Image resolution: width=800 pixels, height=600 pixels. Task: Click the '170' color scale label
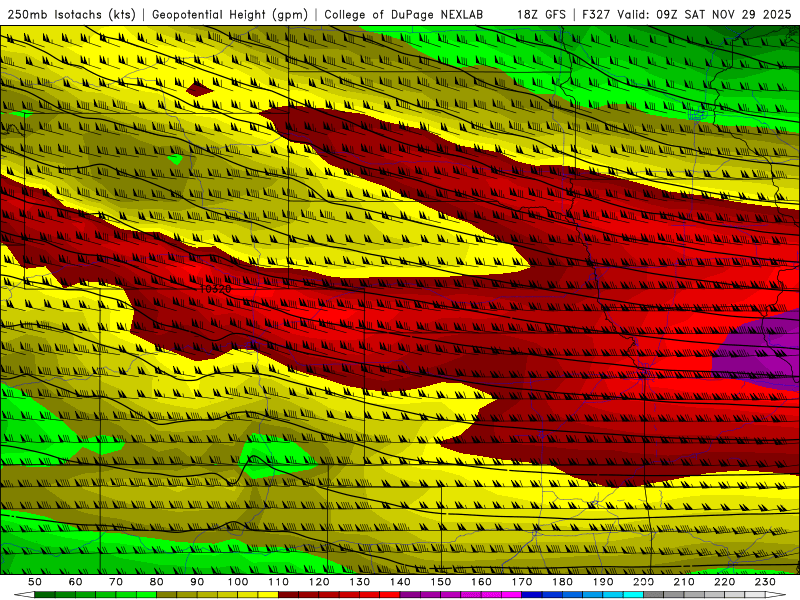pyautogui.click(x=522, y=582)
